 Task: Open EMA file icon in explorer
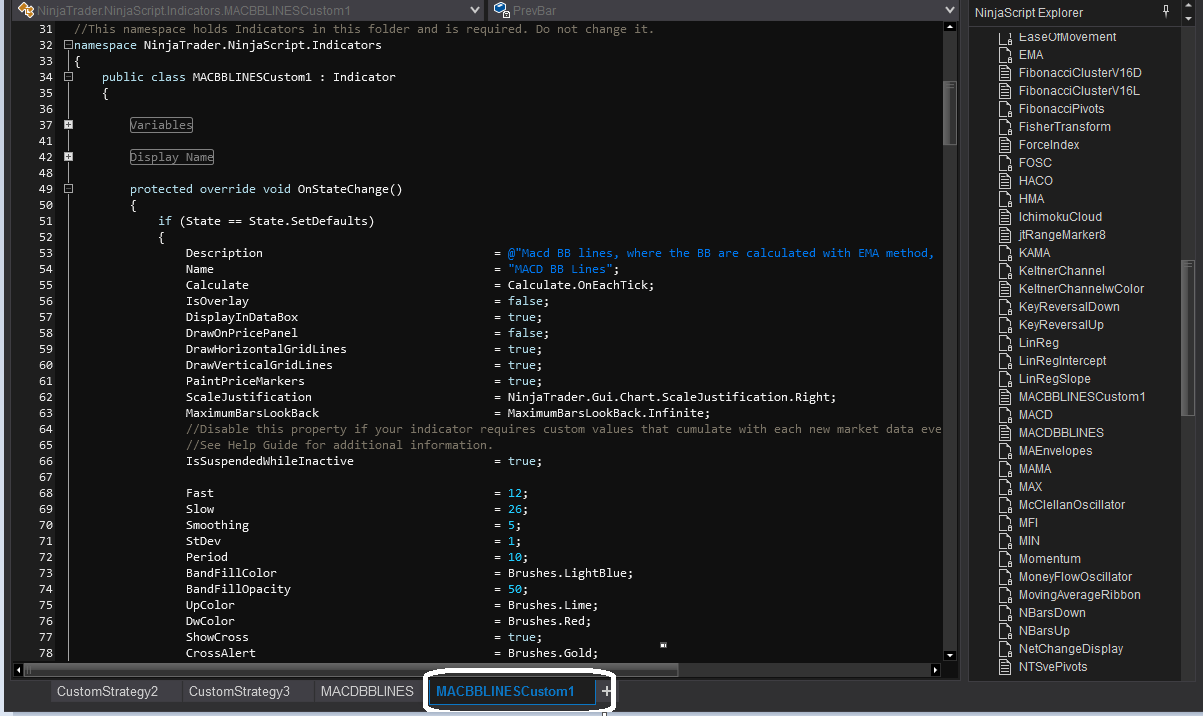click(1006, 55)
